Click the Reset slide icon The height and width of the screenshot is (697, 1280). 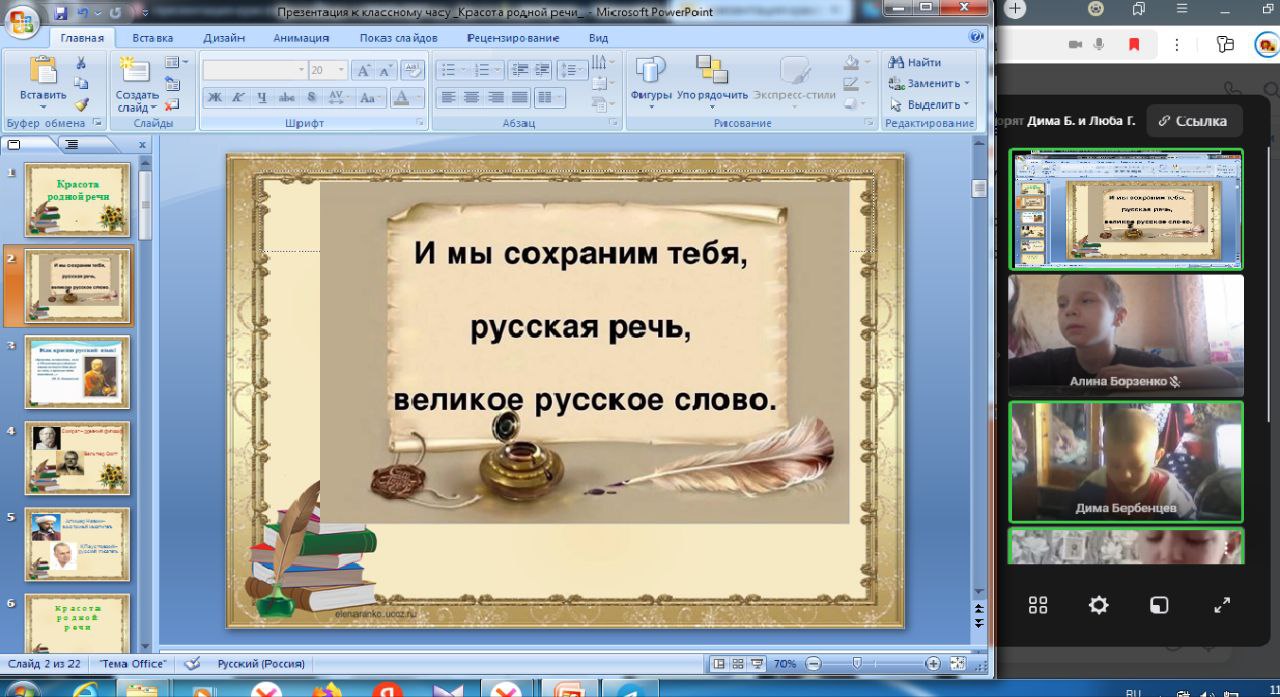click(x=172, y=84)
